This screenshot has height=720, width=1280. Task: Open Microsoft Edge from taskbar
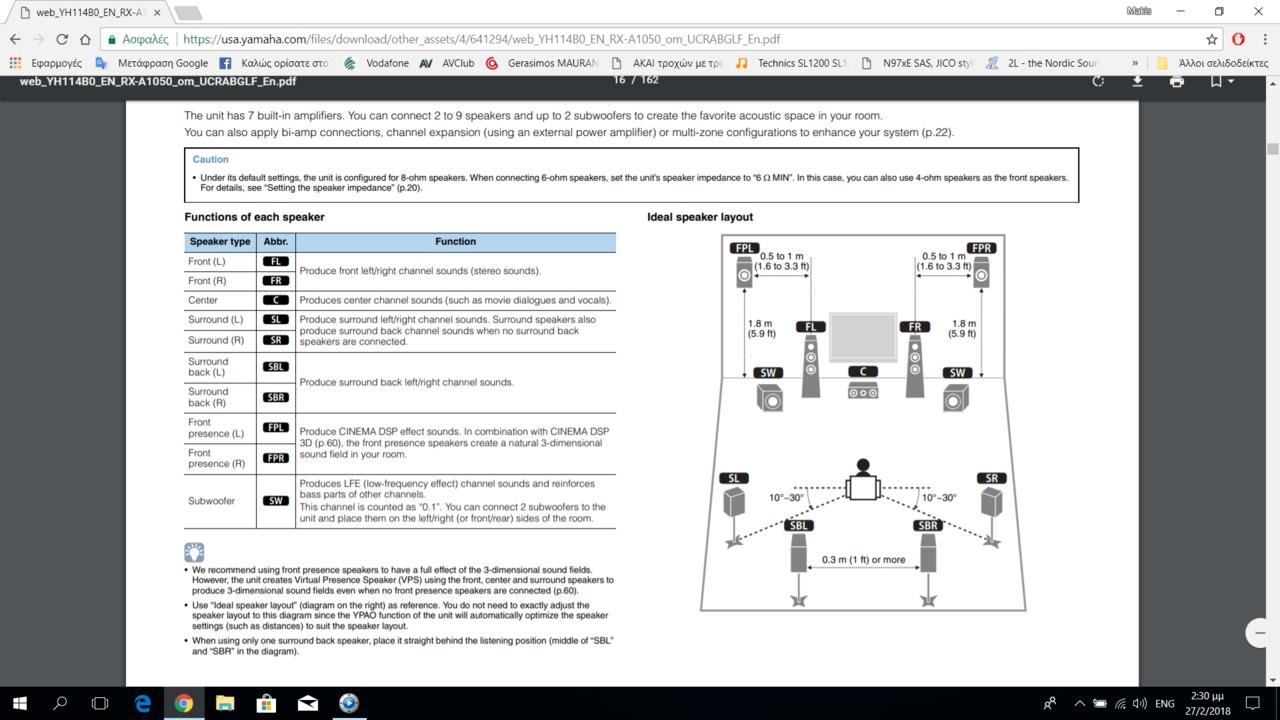(141, 703)
